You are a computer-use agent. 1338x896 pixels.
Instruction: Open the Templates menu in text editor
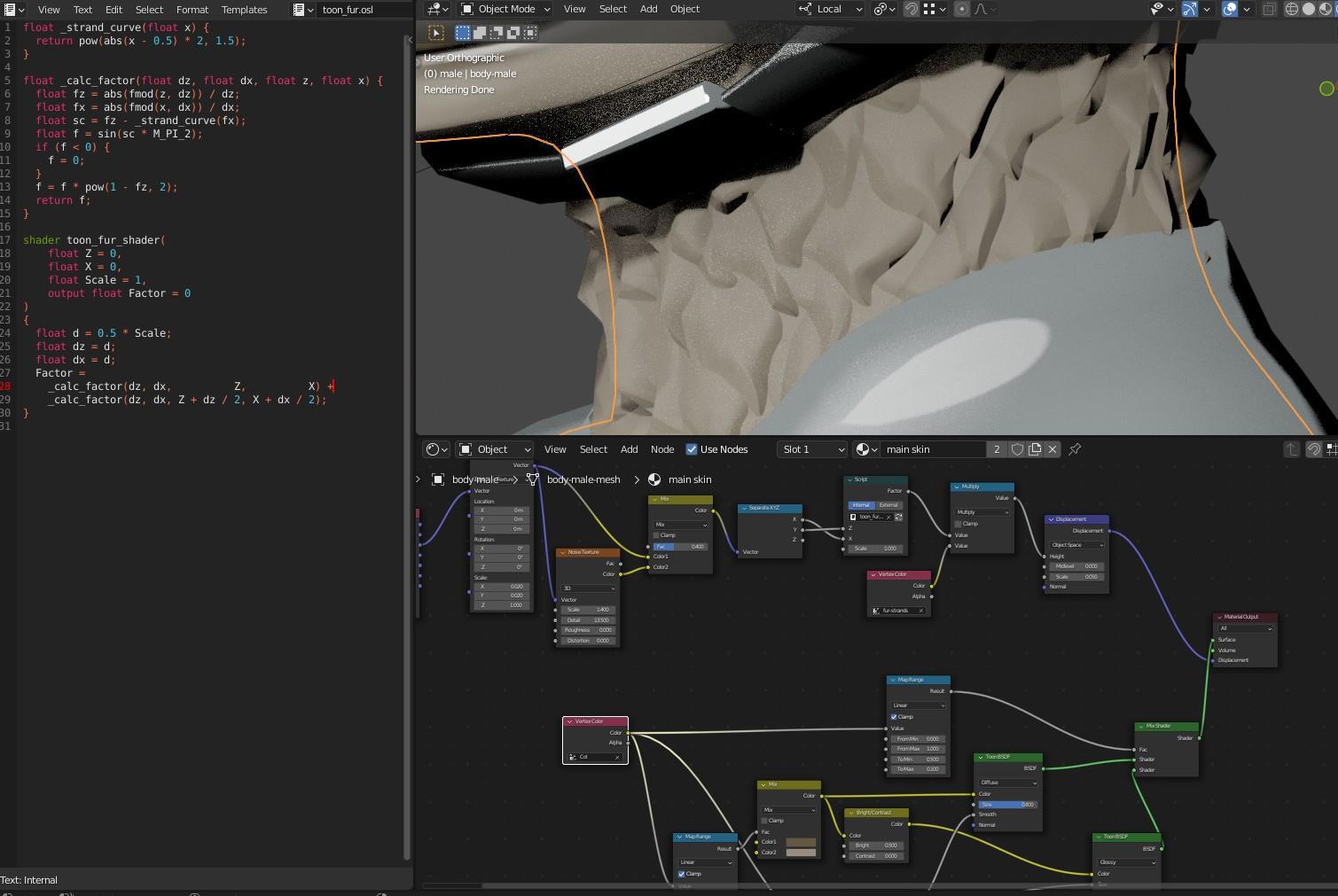click(x=244, y=10)
